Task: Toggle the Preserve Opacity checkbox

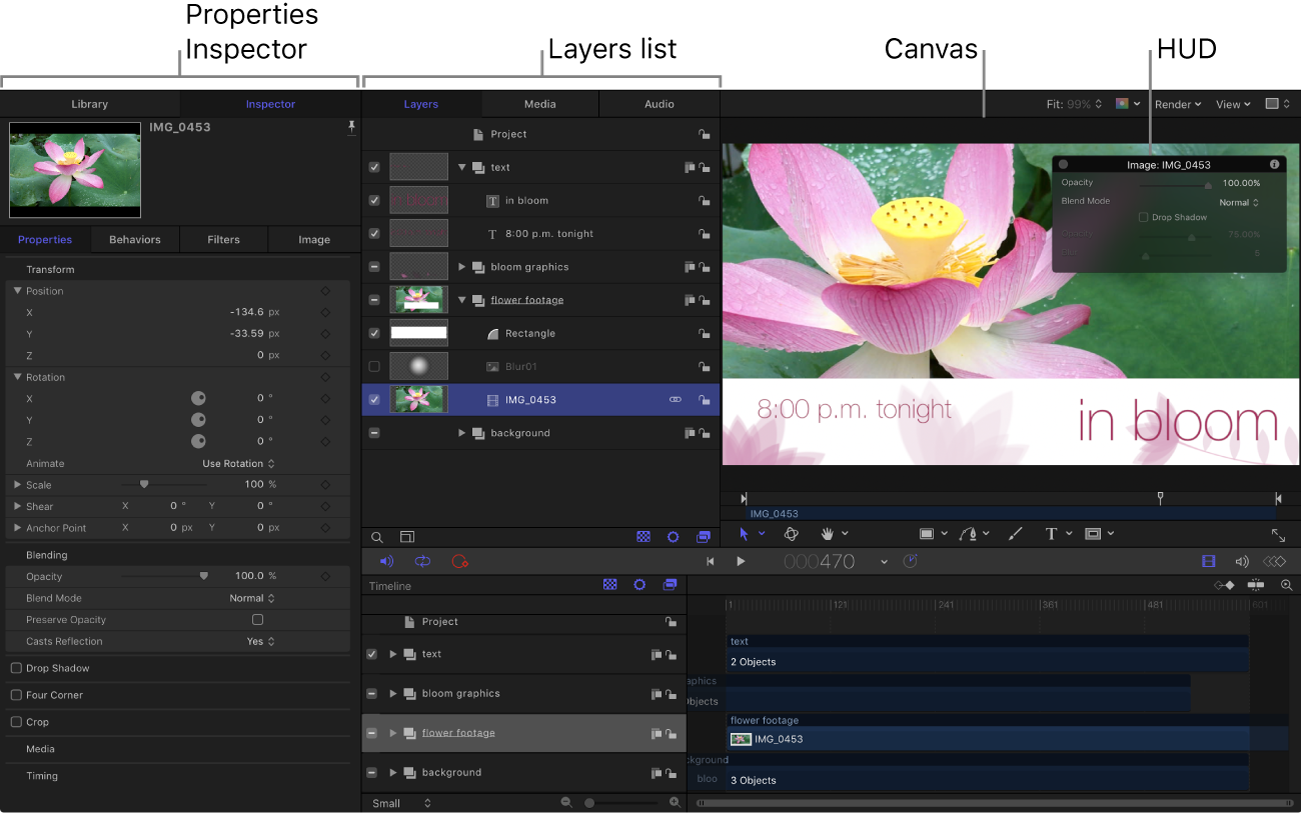Action: [x=257, y=620]
